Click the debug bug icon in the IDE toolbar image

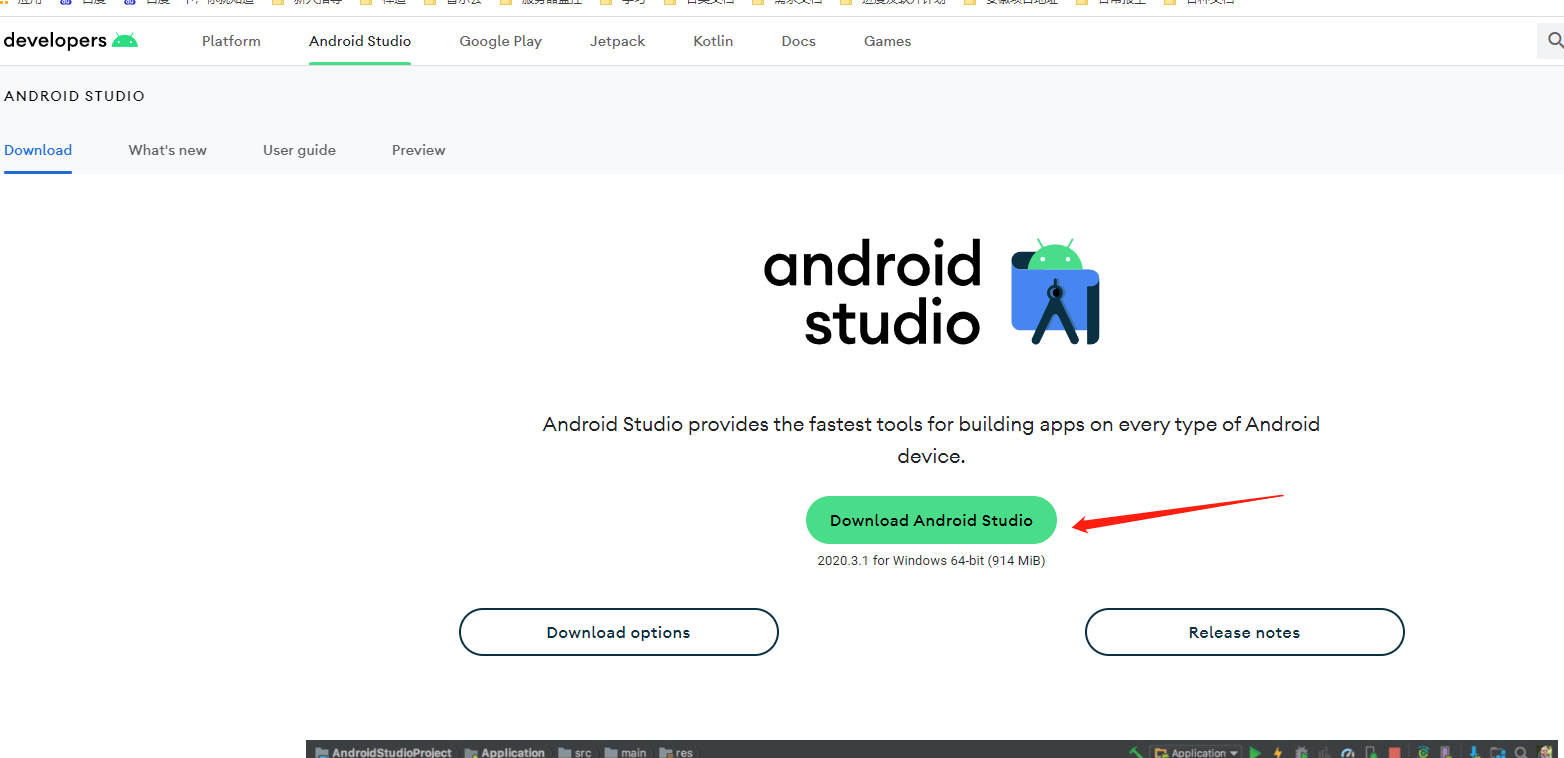click(1301, 752)
